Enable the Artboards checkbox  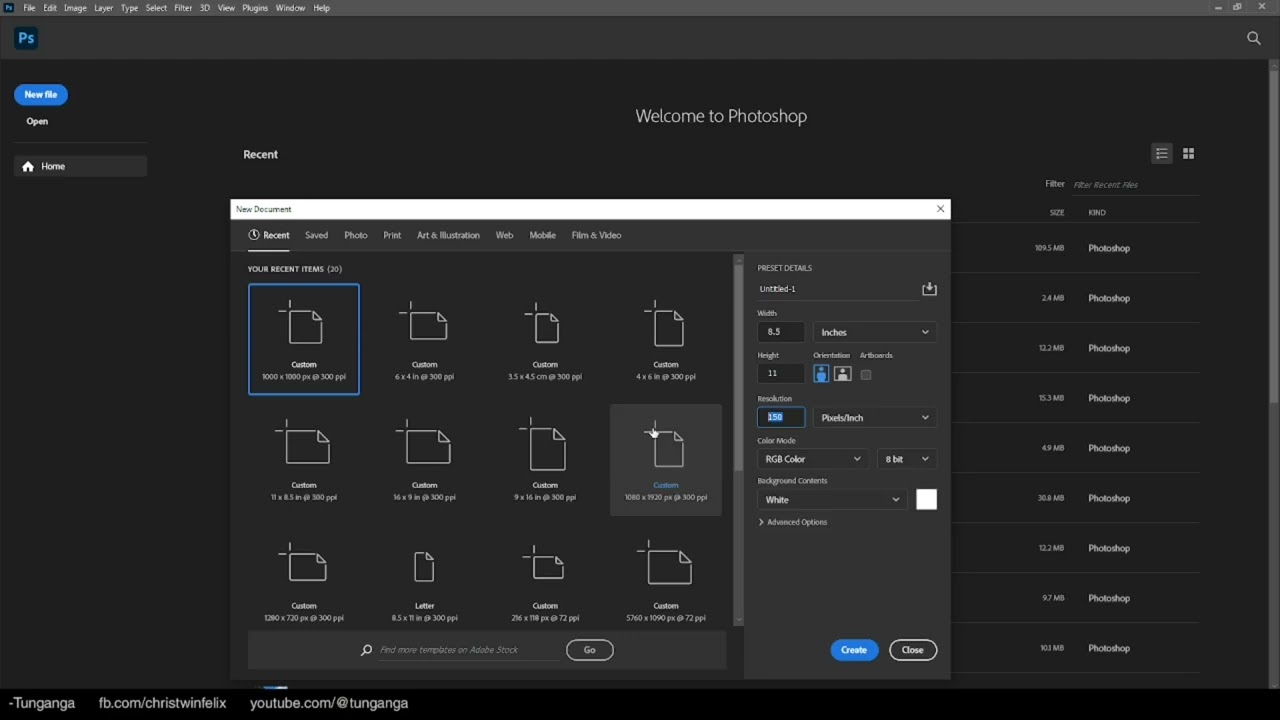(866, 375)
